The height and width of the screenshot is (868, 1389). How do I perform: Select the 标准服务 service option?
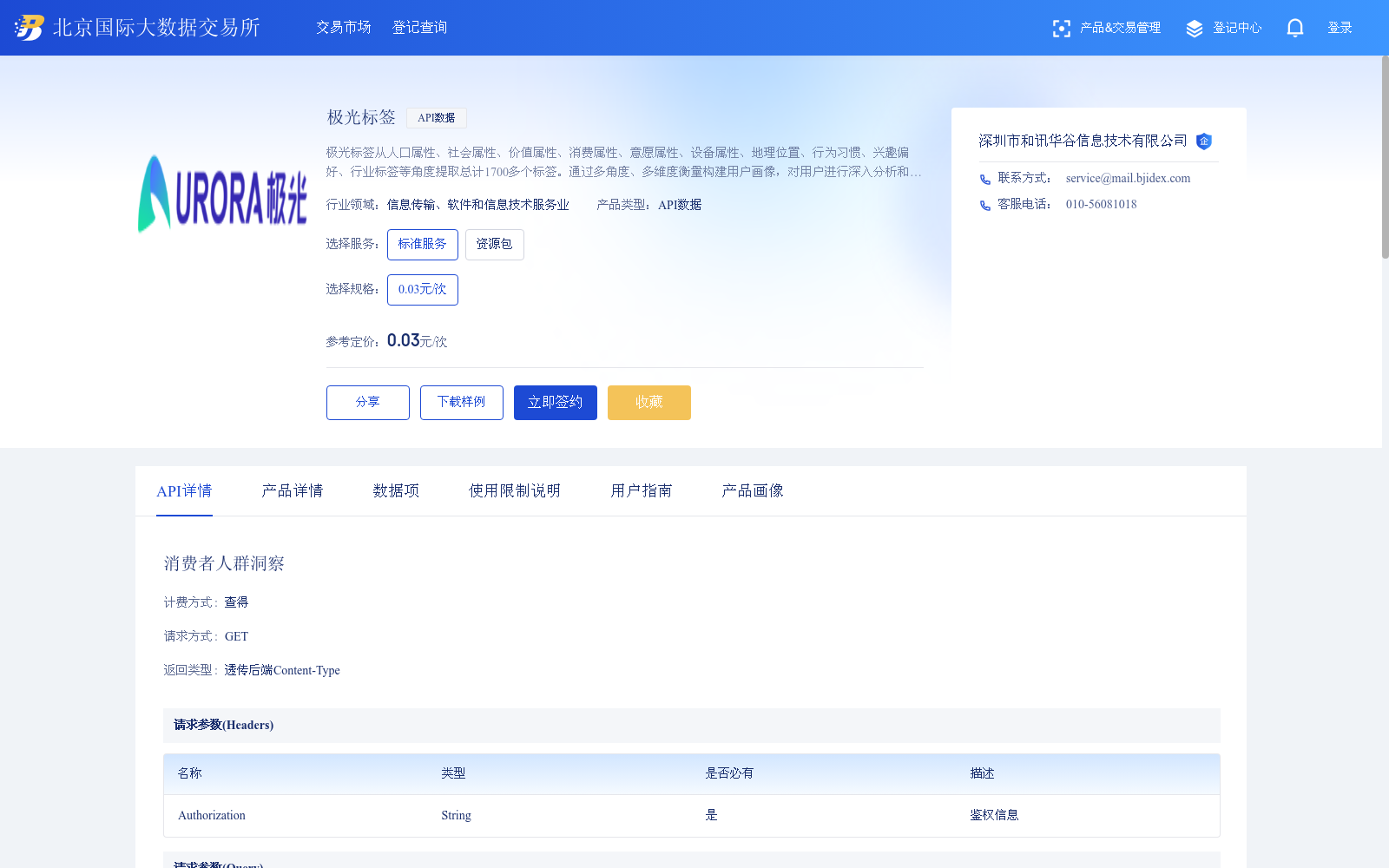click(x=422, y=244)
